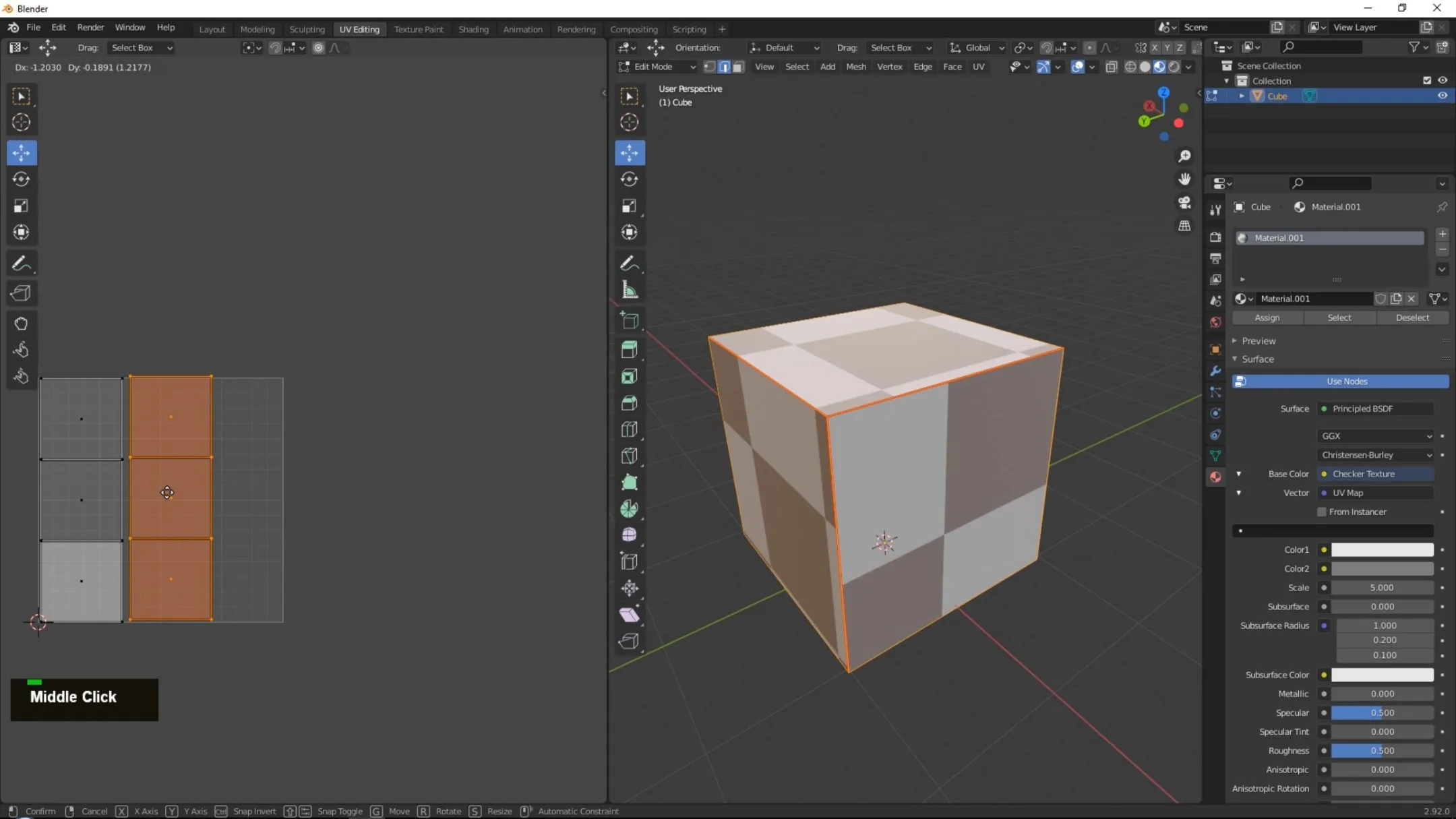Click the Rotate tool icon
Viewport: 1456px width, 819px height.
pyautogui.click(x=22, y=179)
